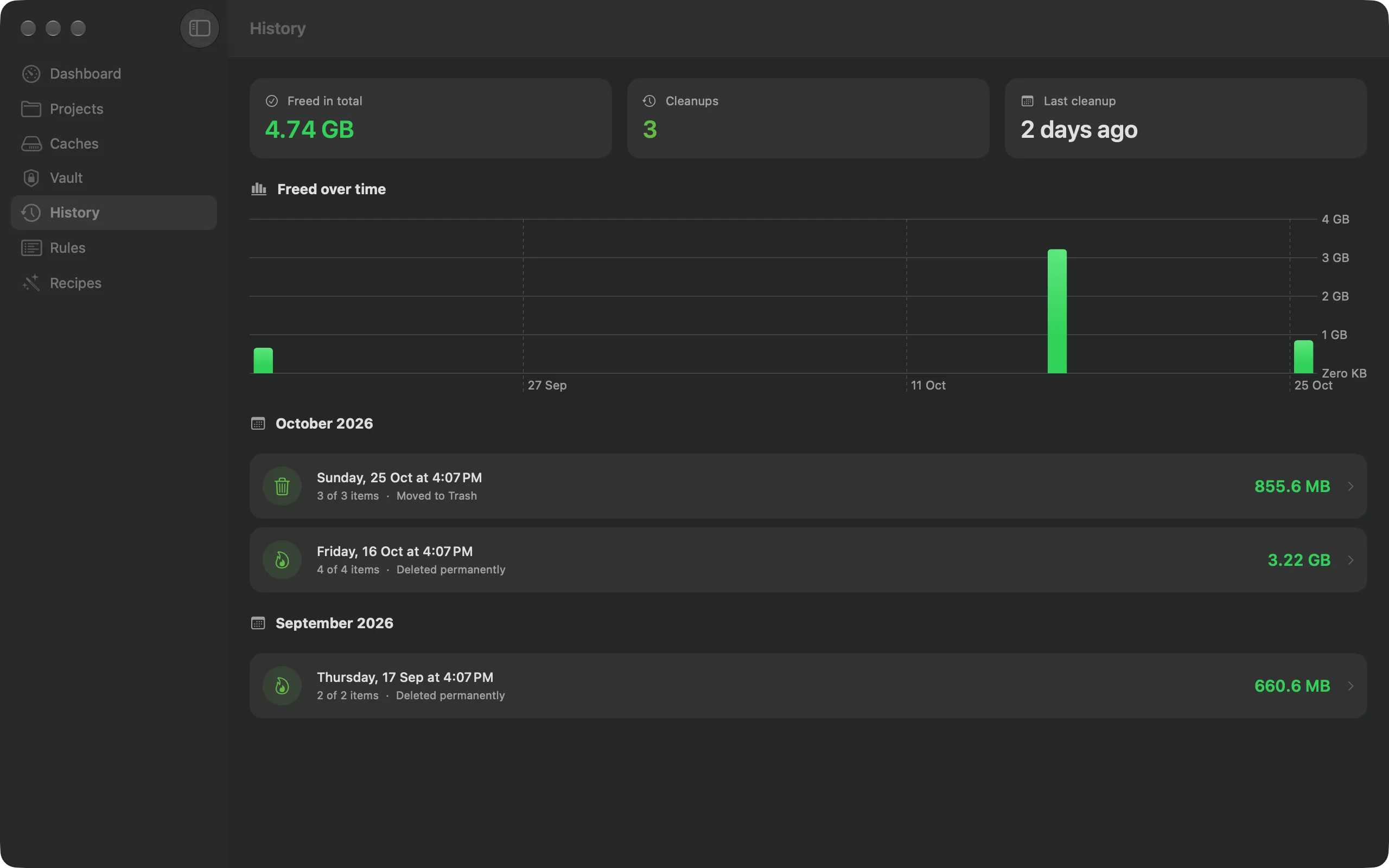
Task: Open the Vault section
Action: pos(113,178)
